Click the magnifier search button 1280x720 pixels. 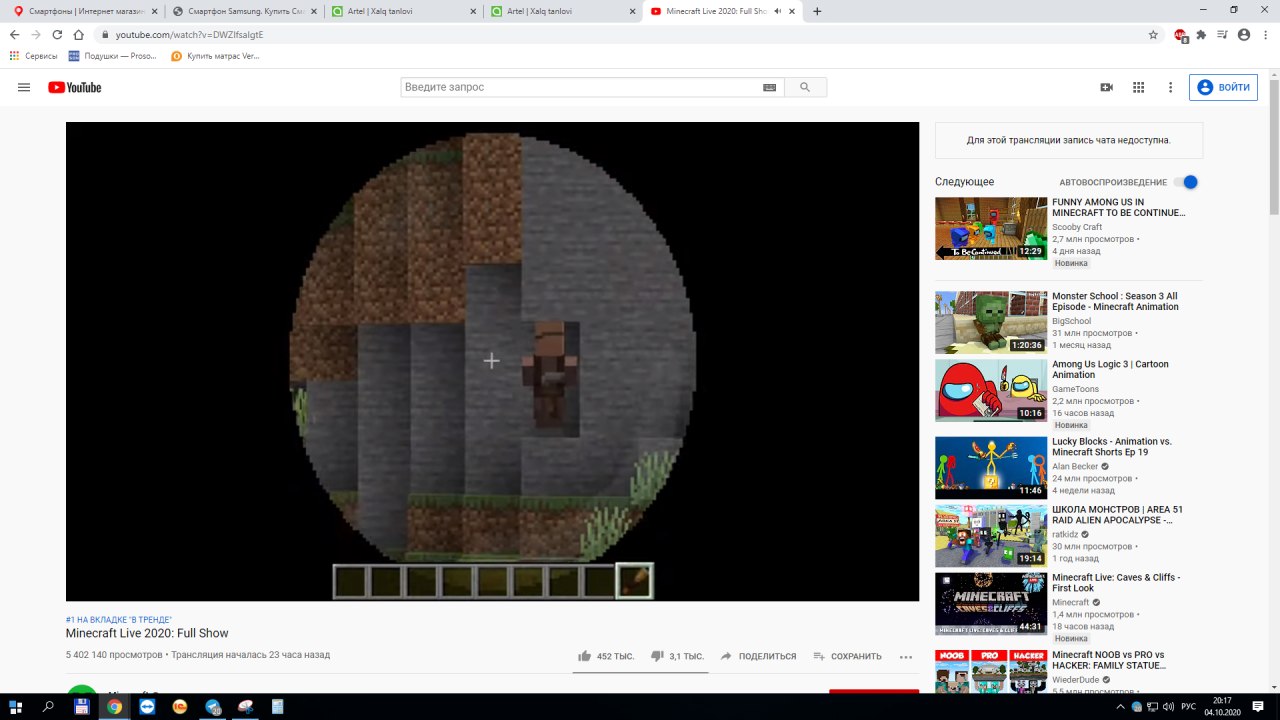point(805,88)
